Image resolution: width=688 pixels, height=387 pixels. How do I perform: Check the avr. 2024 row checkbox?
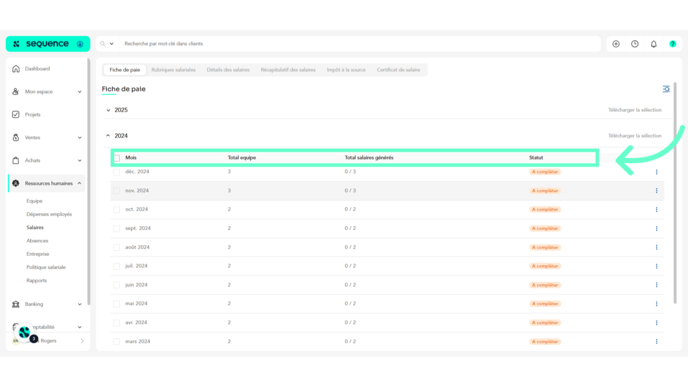(116, 322)
